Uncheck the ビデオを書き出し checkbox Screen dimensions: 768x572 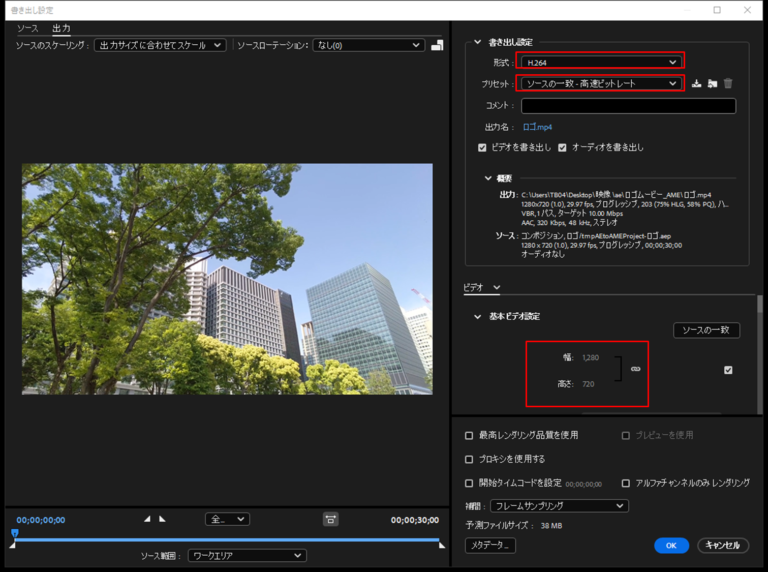[x=482, y=147]
